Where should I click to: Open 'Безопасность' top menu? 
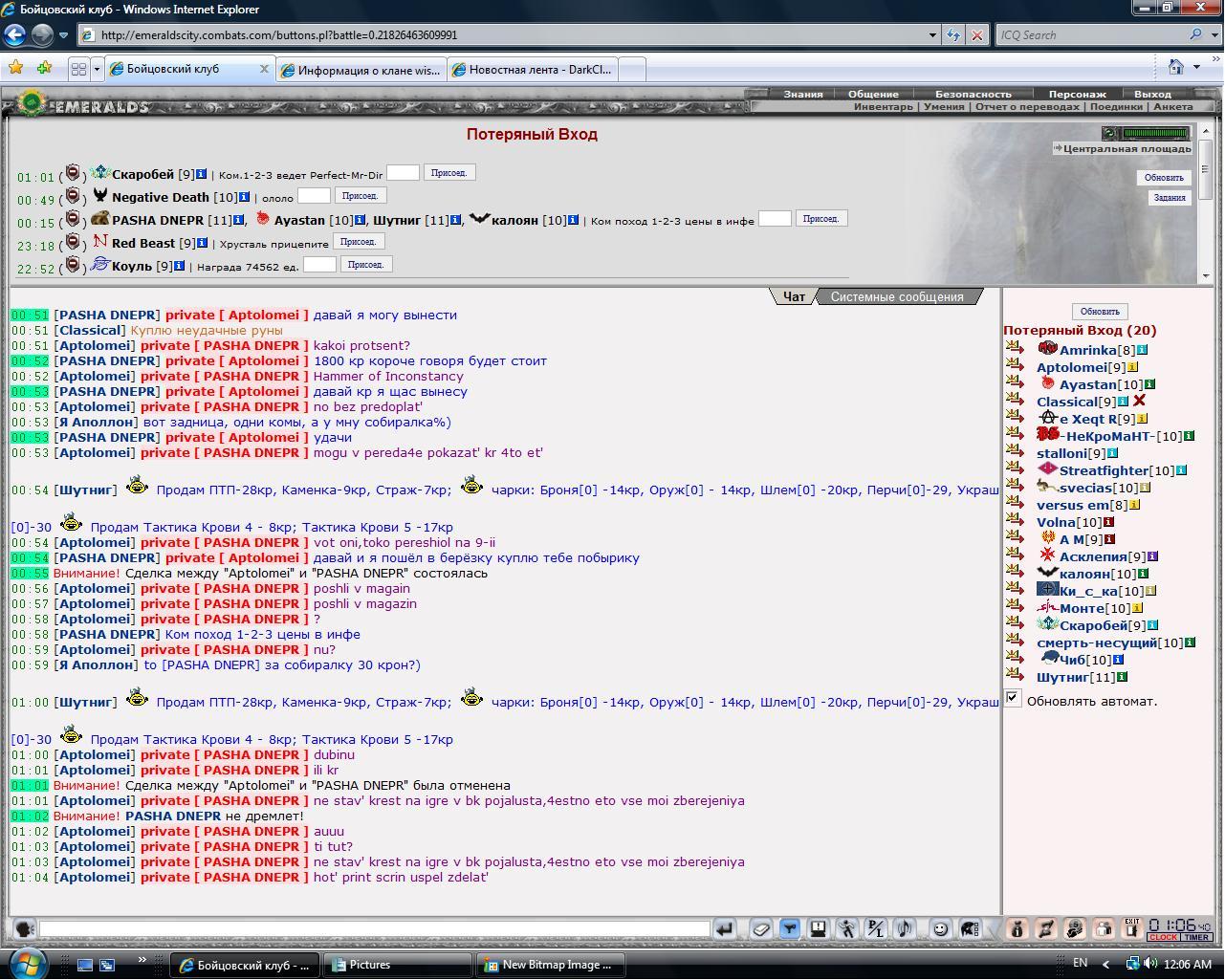pos(973,94)
